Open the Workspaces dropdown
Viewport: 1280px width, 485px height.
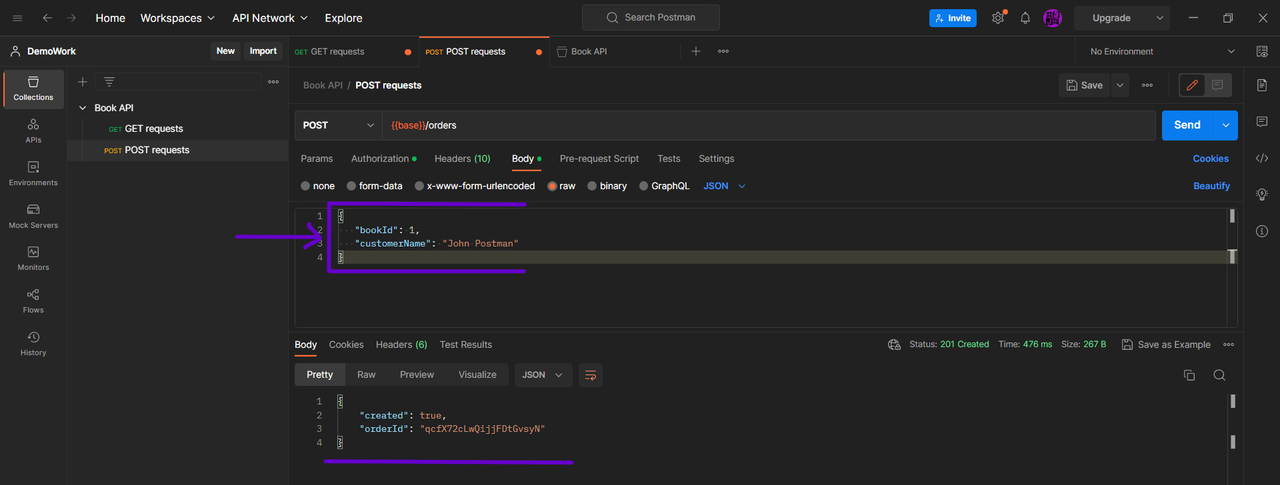coord(177,18)
